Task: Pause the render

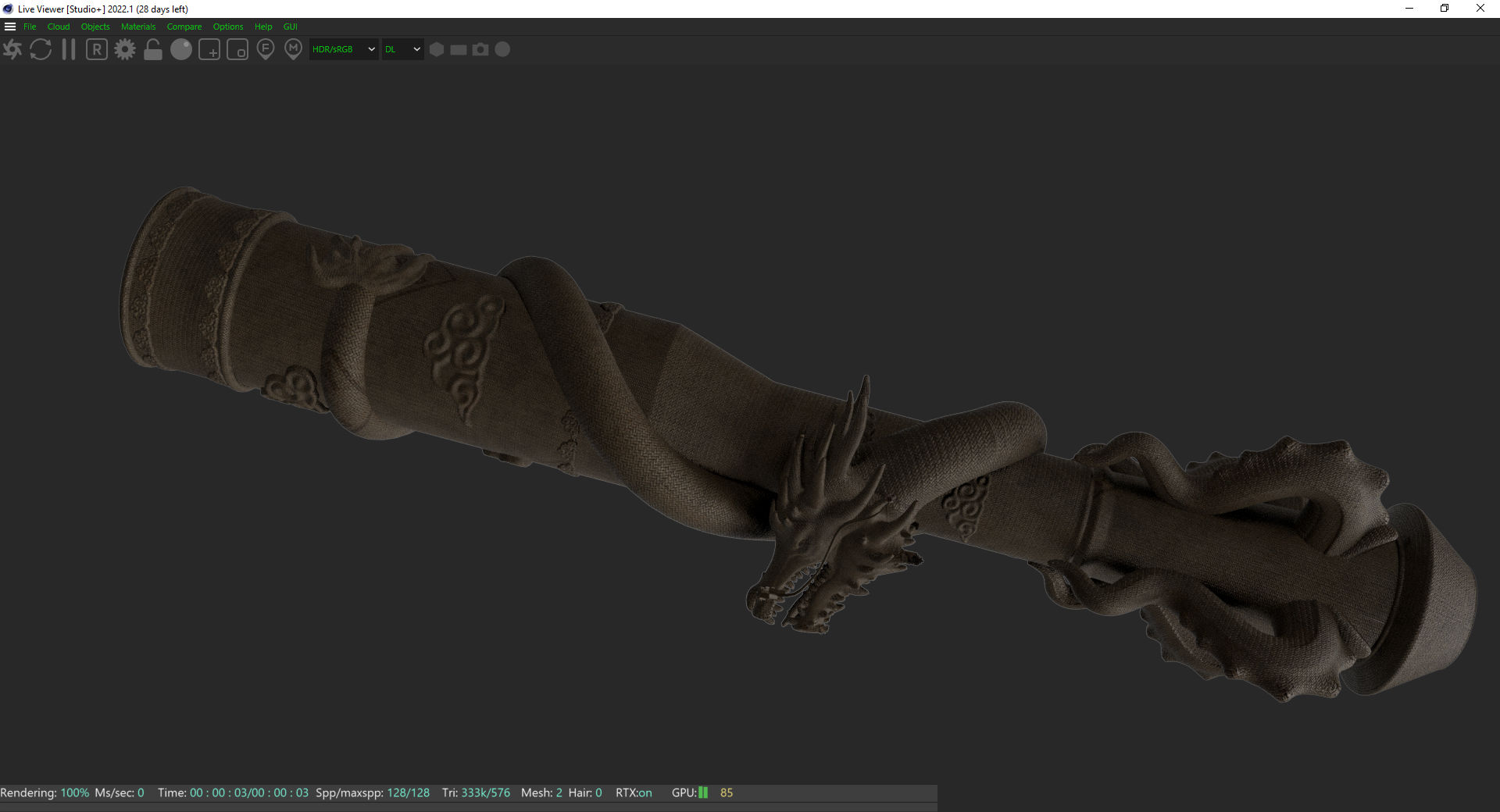Action: coord(69,50)
